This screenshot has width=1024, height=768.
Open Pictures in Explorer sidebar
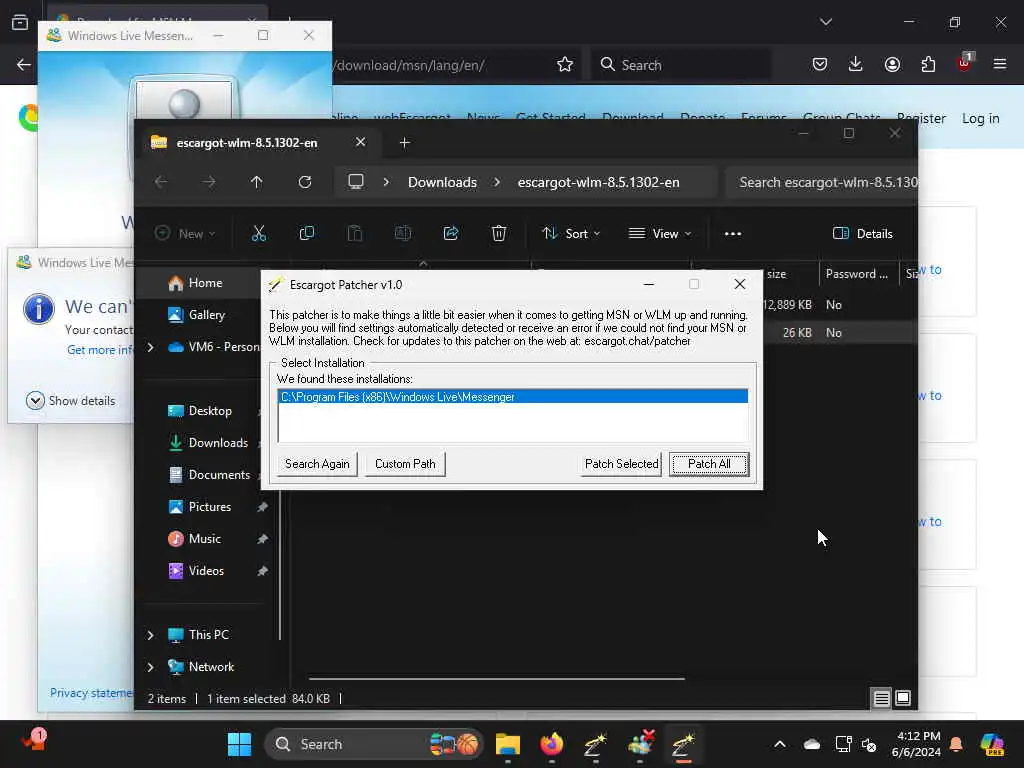point(210,507)
